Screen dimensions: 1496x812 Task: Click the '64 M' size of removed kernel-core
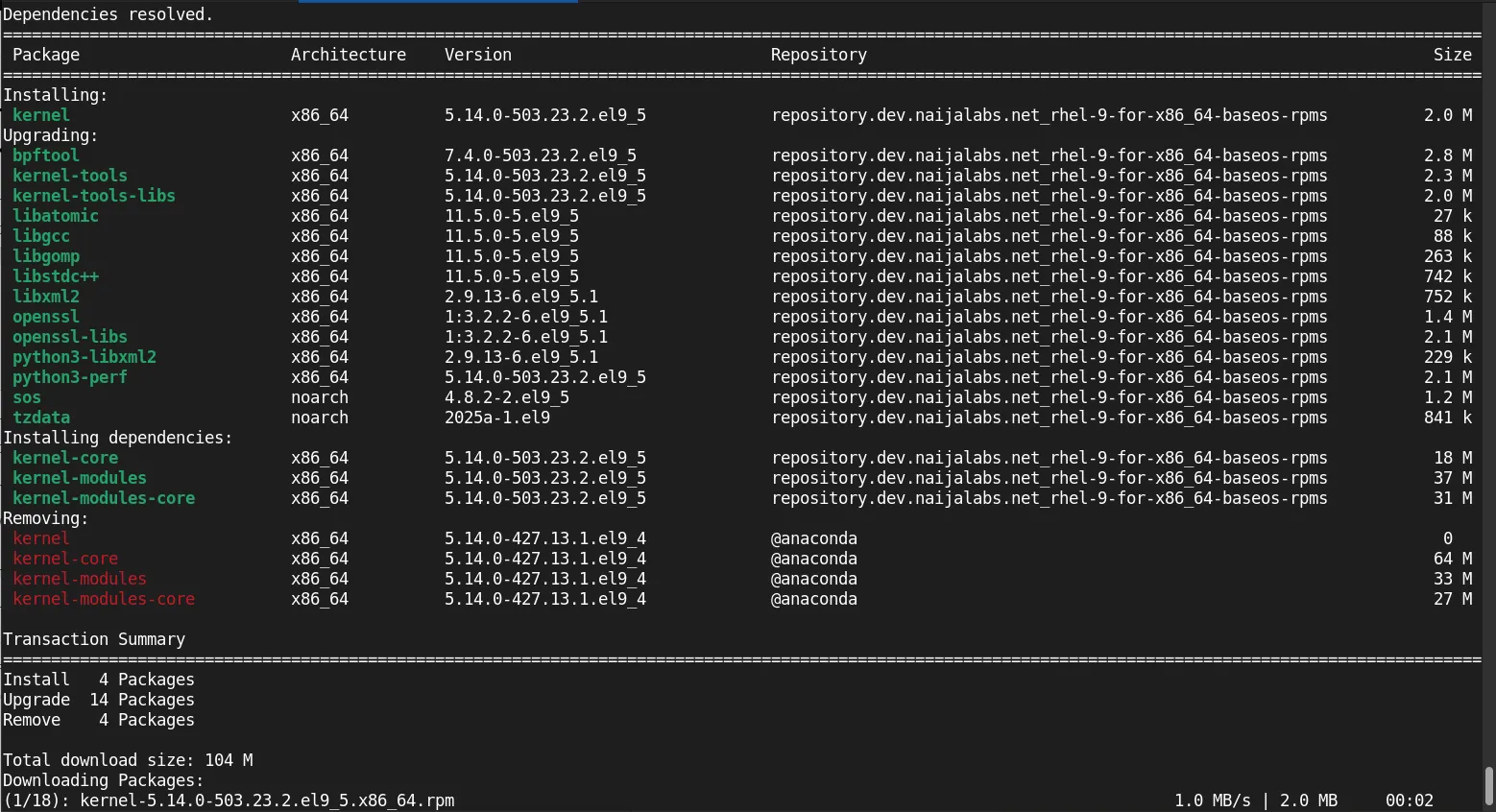pos(1453,559)
